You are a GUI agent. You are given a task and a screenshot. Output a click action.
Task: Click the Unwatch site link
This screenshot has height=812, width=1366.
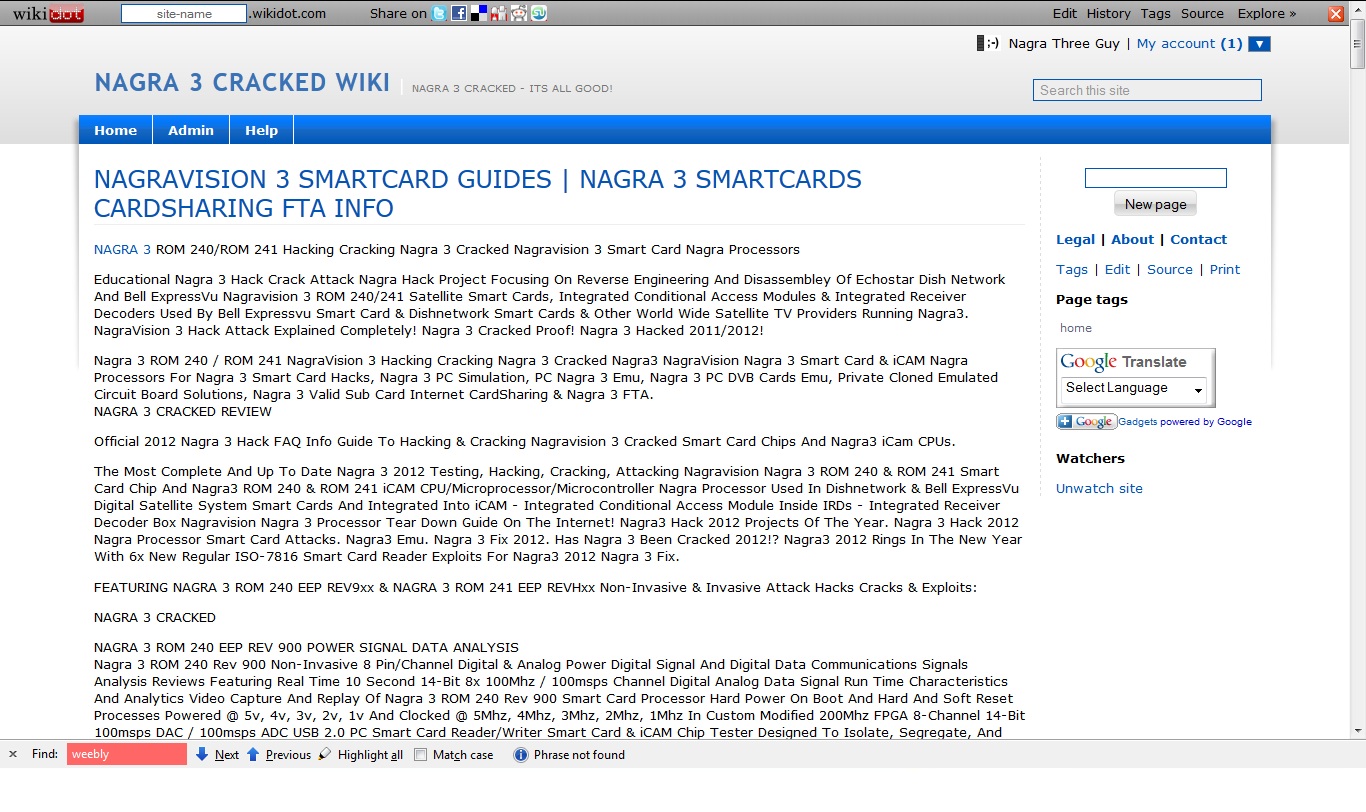tap(1099, 489)
